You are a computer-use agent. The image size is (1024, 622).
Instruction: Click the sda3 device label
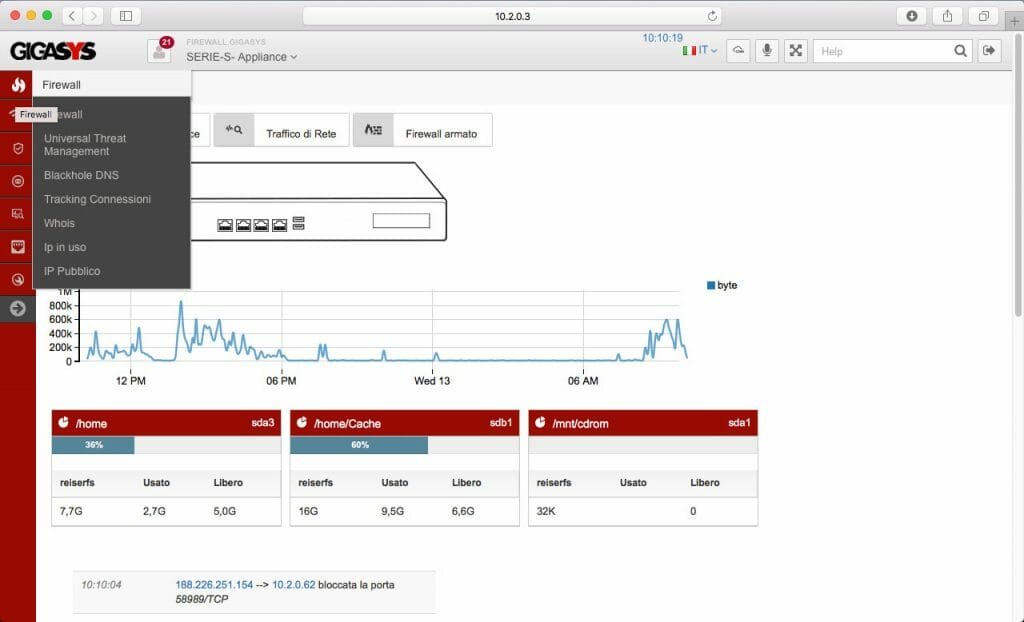point(263,423)
